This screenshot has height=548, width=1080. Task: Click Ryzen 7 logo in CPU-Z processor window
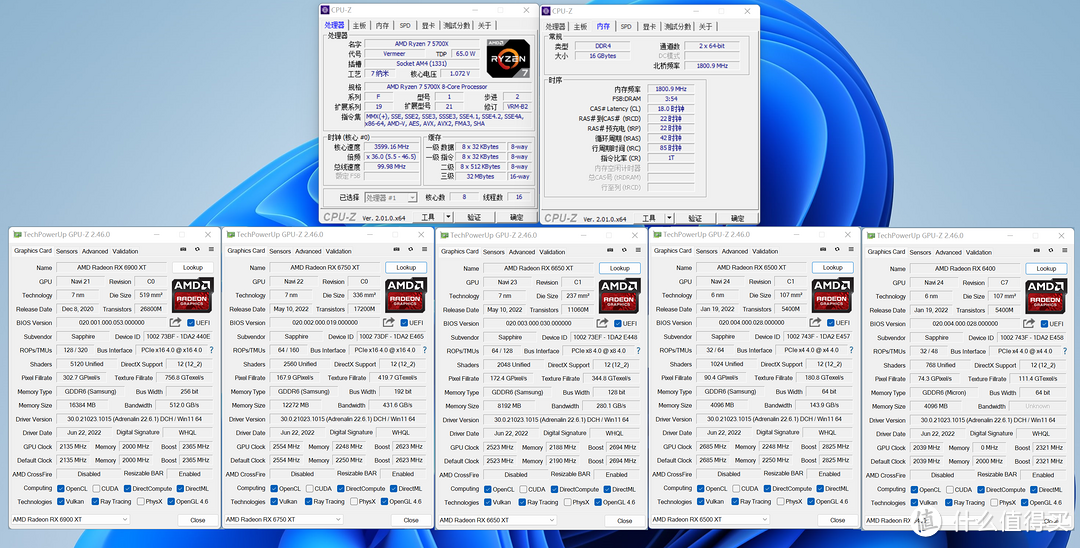[508, 58]
